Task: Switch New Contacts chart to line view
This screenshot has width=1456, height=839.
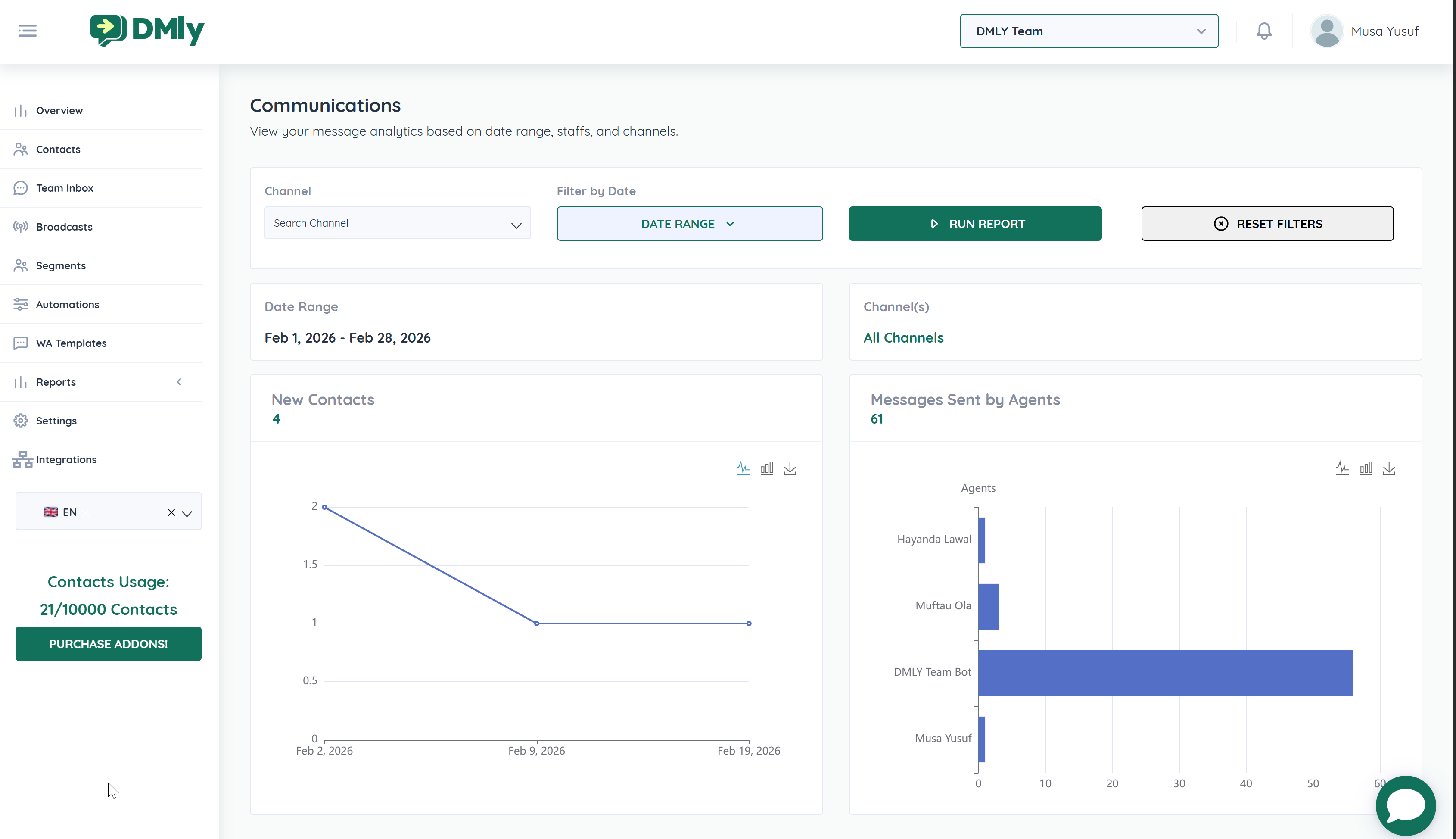Action: coord(743,468)
